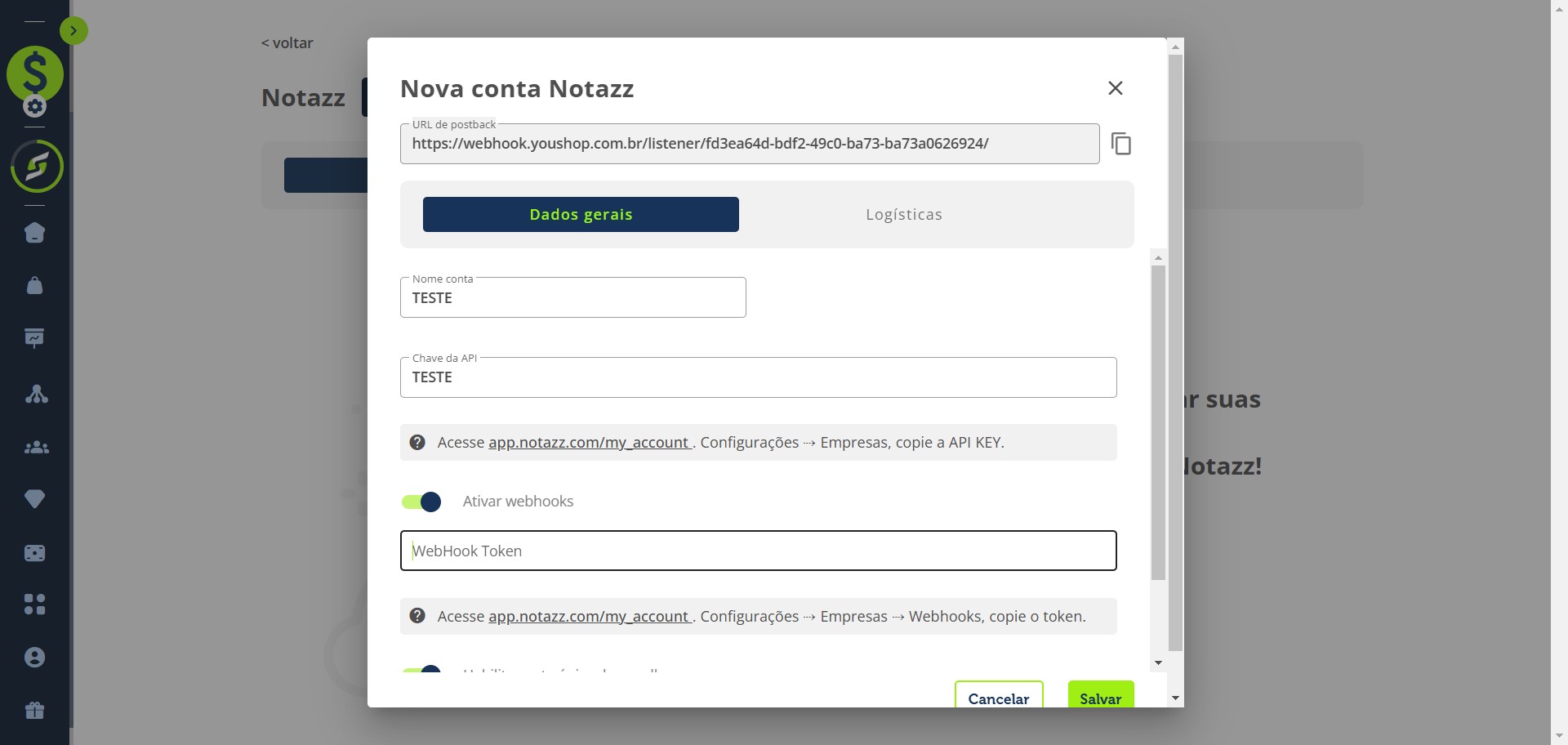Open the shopping bag sidebar icon
This screenshot has width=1568, height=745.
34,285
